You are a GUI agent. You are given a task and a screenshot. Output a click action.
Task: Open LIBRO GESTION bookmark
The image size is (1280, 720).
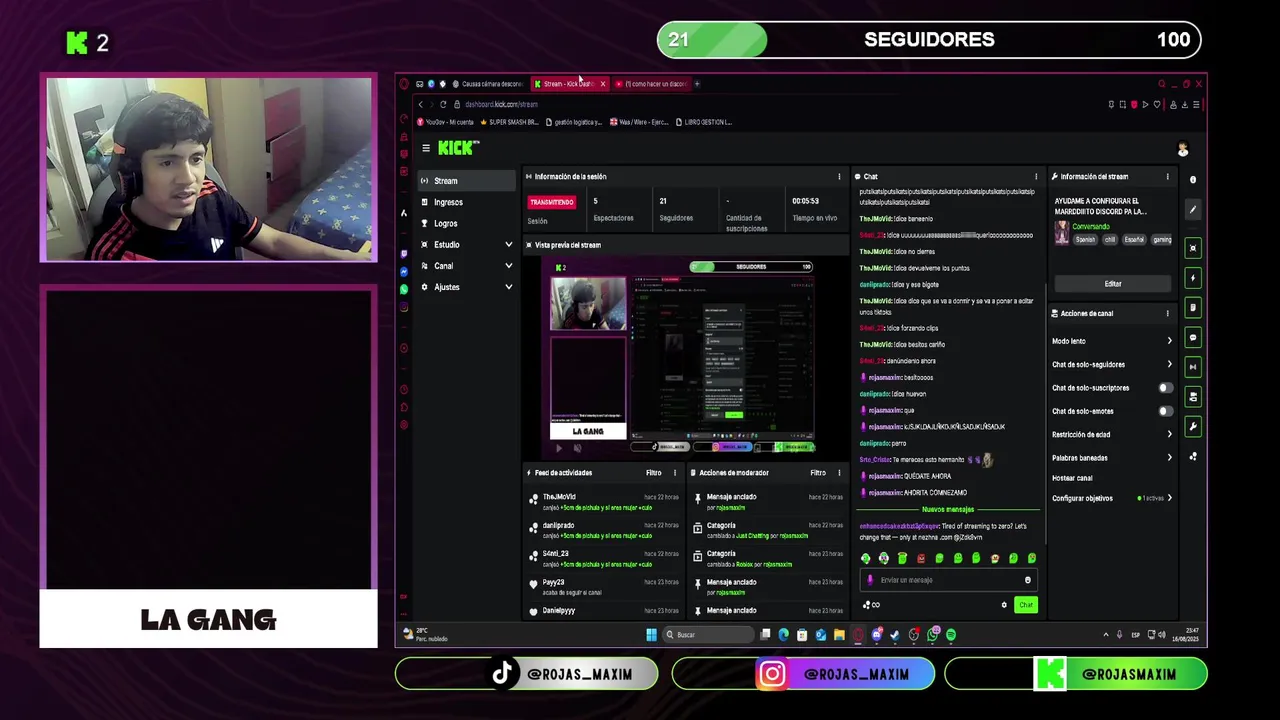coord(704,122)
